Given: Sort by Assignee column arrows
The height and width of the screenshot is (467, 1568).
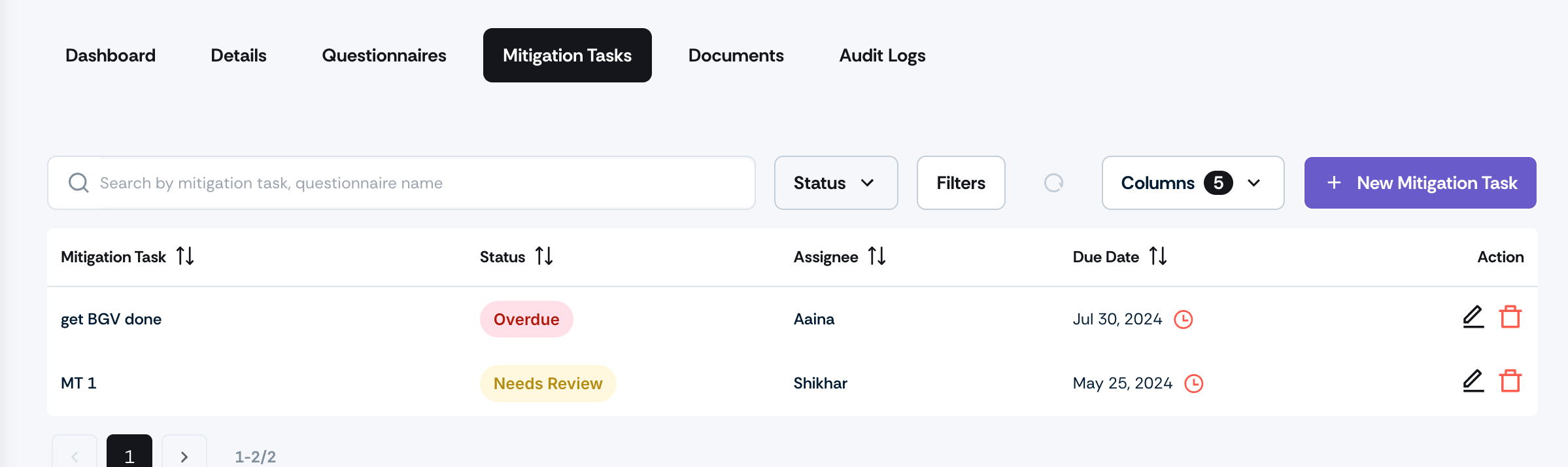Looking at the screenshot, I should click(x=877, y=256).
